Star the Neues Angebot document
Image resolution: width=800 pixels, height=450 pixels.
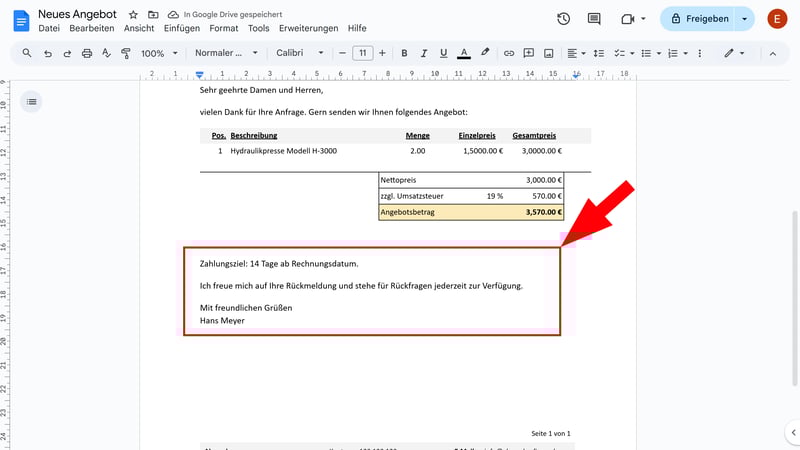(133, 15)
